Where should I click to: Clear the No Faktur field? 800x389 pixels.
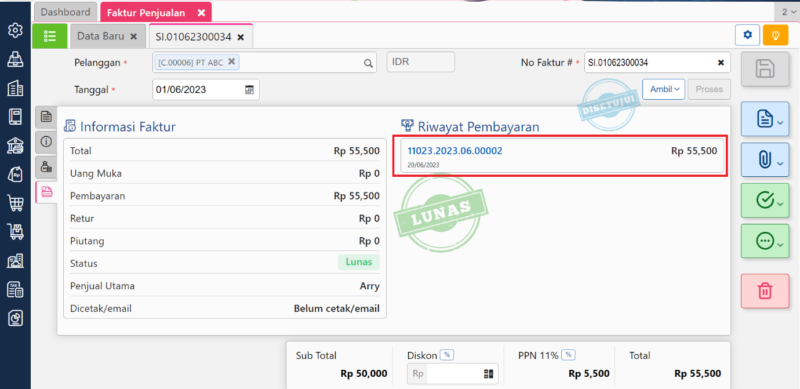[720, 63]
